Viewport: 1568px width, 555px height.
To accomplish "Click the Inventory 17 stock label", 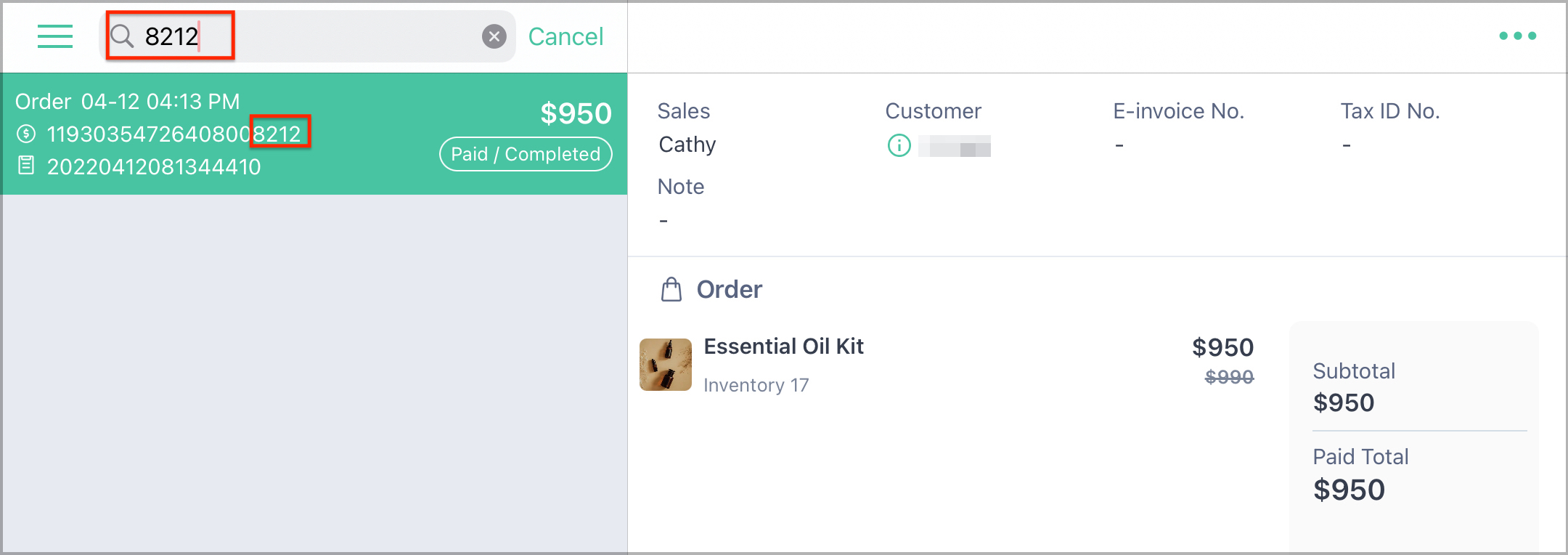I will click(x=756, y=385).
